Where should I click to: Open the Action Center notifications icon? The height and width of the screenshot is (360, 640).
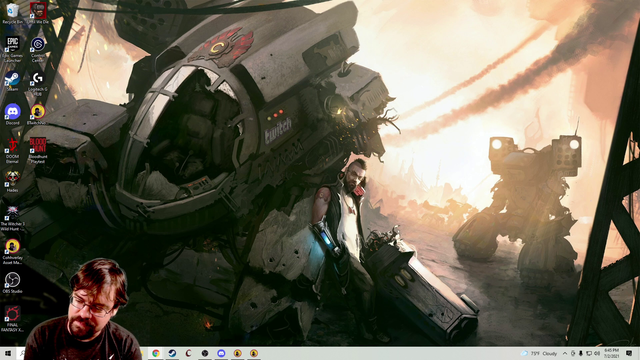tap(629, 353)
